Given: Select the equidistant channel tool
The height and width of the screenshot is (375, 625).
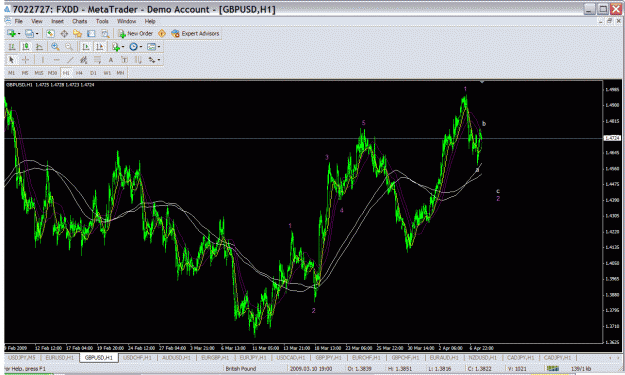Looking at the screenshot, I should click(84, 60).
